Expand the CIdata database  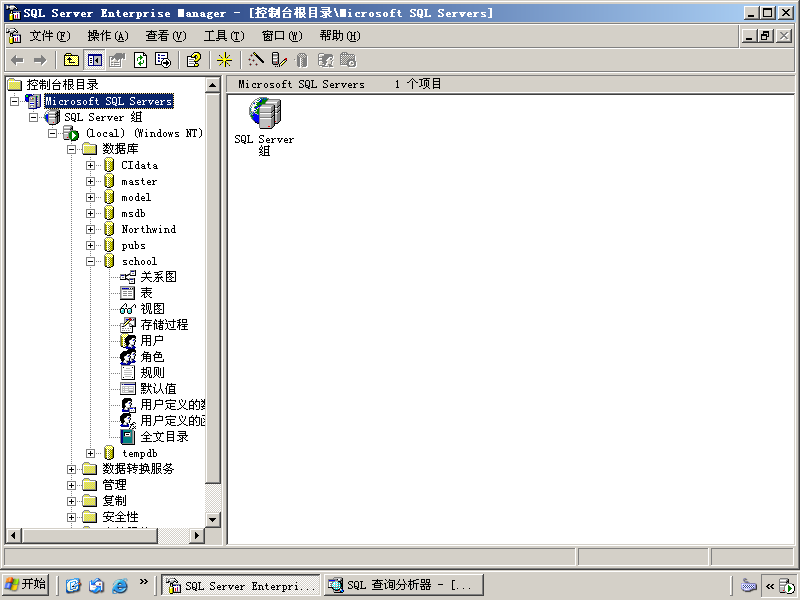coord(90,165)
